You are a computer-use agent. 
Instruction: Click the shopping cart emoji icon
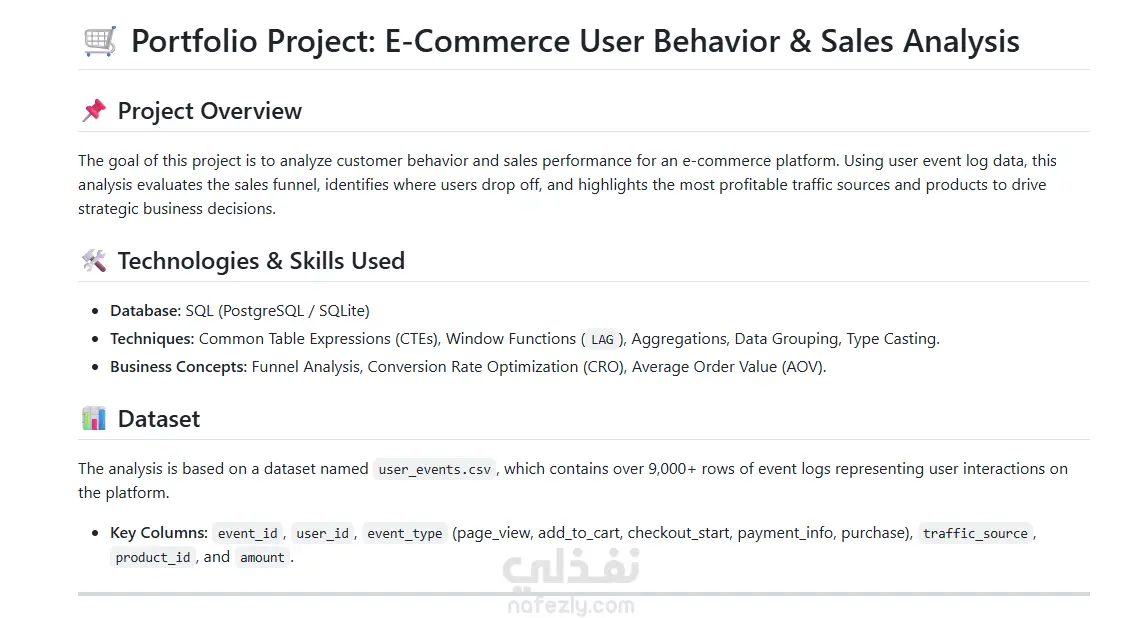(x=100, y=41)
